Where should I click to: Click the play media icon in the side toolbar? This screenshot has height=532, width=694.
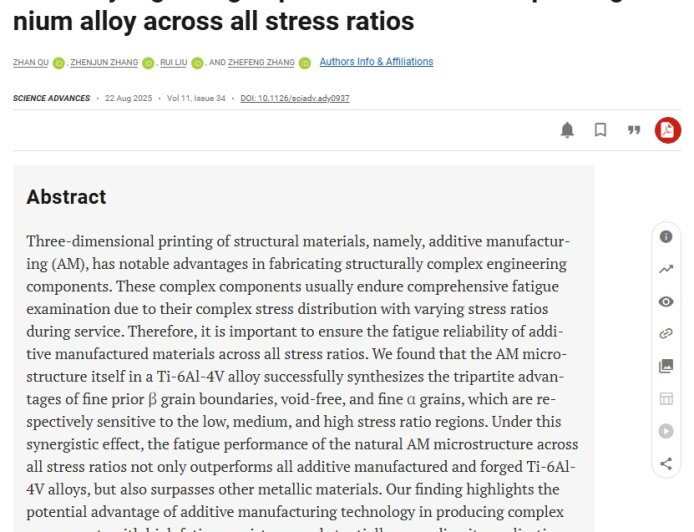666,431
